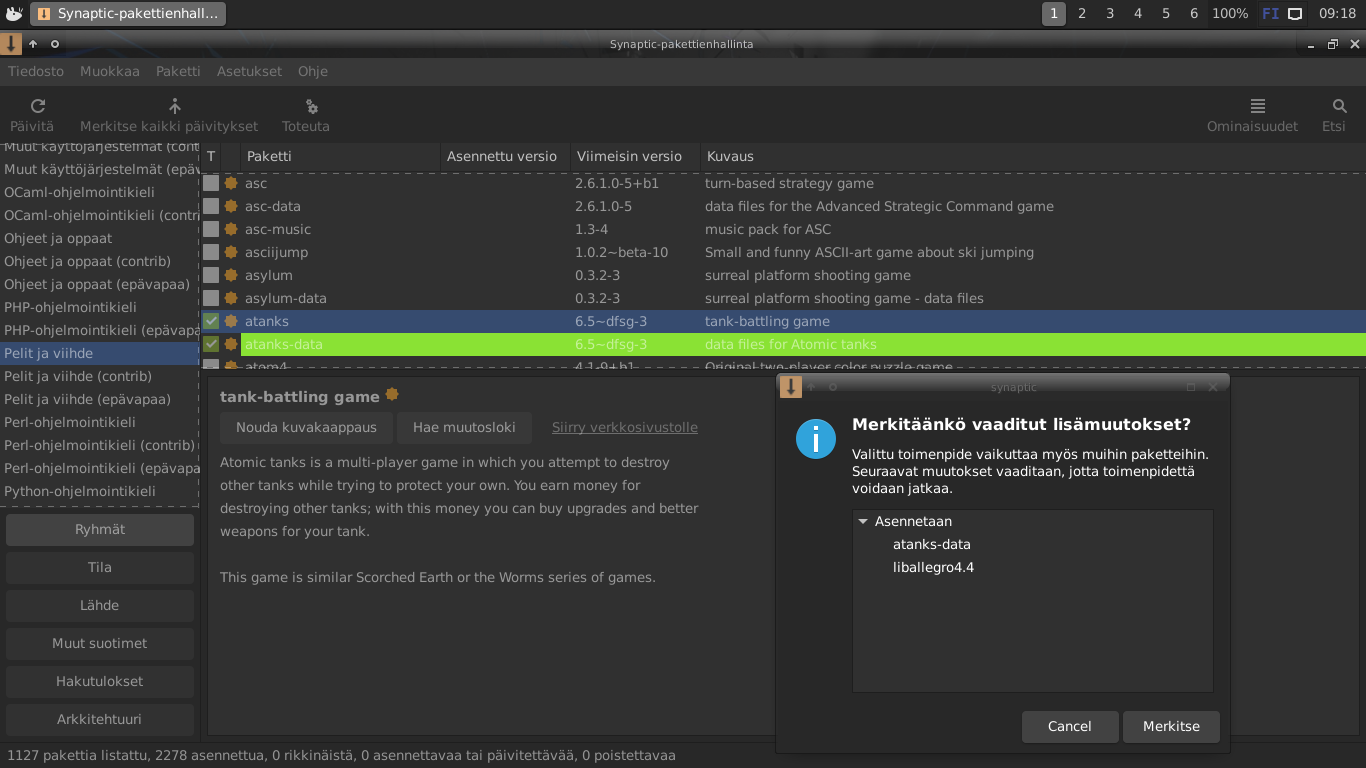Click the keyboard layout FI indicator

[x=1270, y=14]
